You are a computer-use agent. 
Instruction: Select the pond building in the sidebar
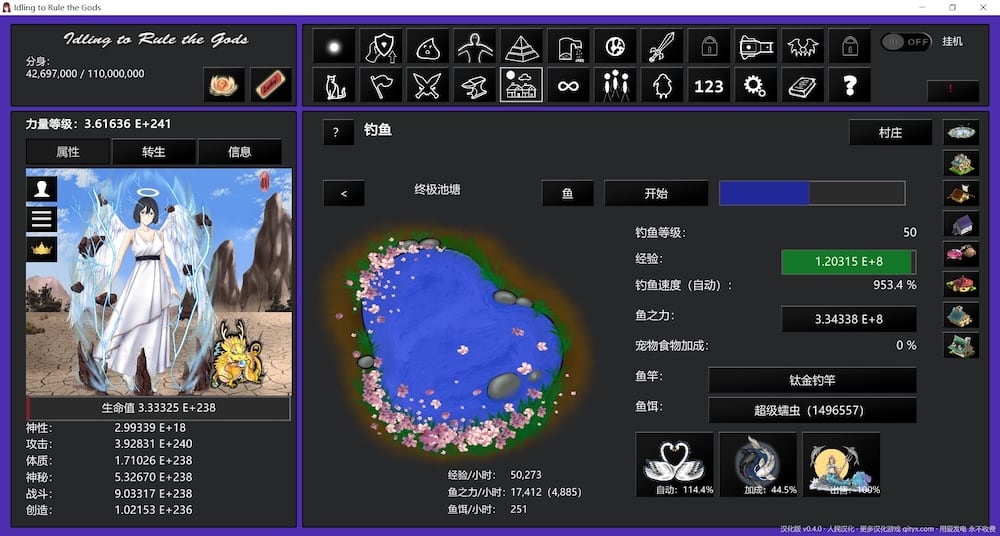961,133
